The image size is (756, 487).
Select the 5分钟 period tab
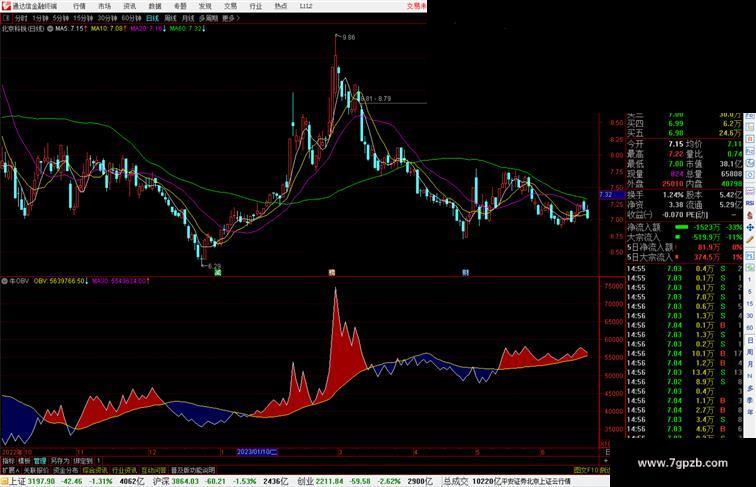click(x=61, y=18)
